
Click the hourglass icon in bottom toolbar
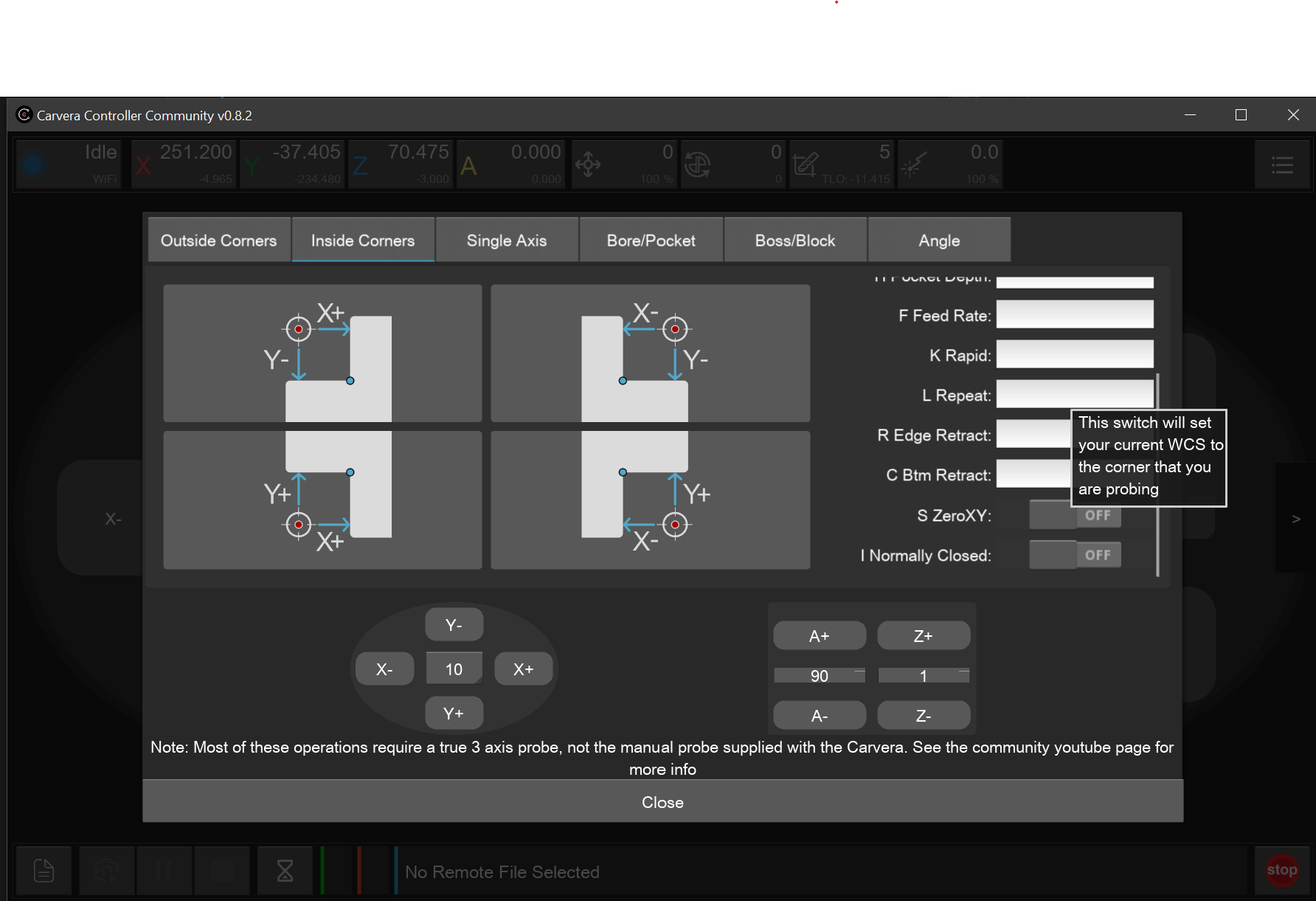(x=285, y=871)
